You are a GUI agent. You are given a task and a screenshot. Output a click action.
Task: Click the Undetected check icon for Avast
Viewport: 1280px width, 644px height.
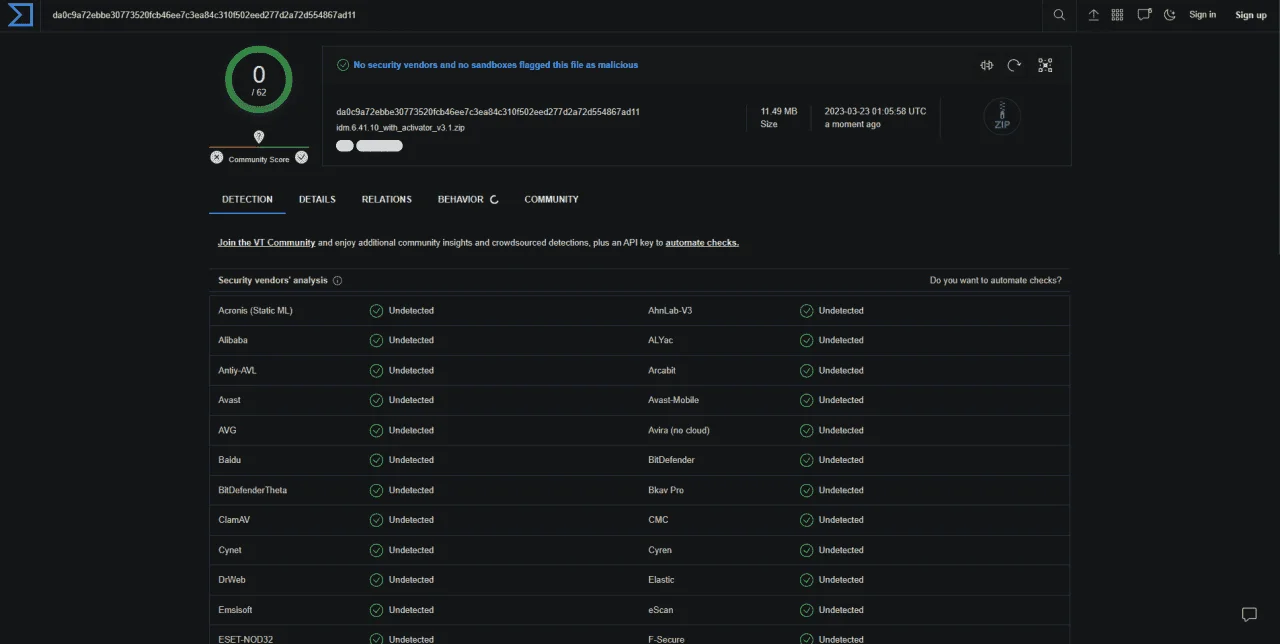377,401
